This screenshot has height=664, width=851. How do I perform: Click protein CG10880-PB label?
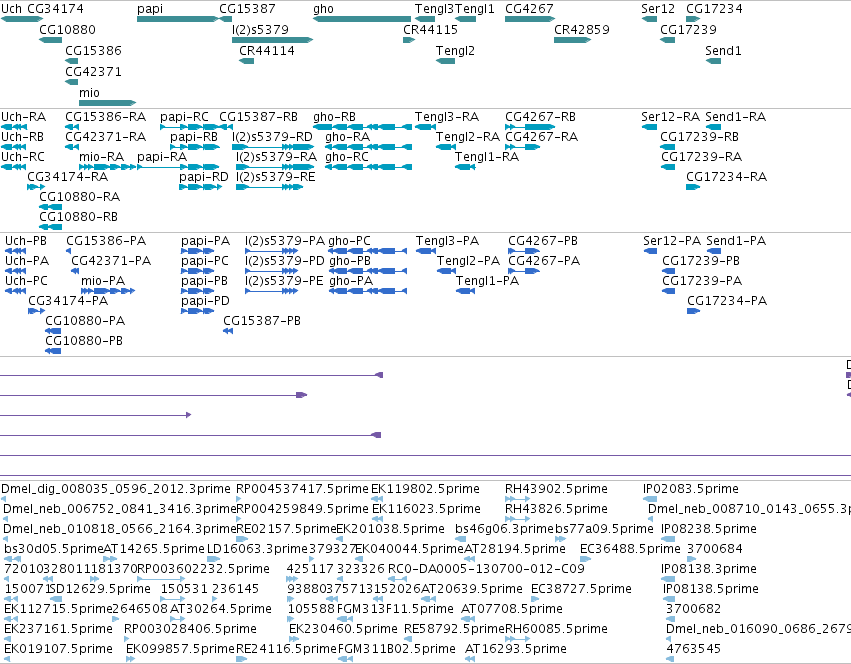84,341
